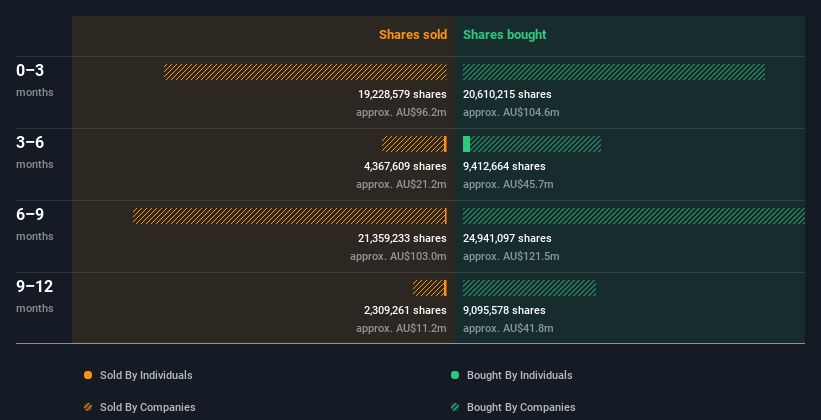
Task: Click the approx. AU$41.8m amount
Action: pyautogui.click(x=508, y=328)
